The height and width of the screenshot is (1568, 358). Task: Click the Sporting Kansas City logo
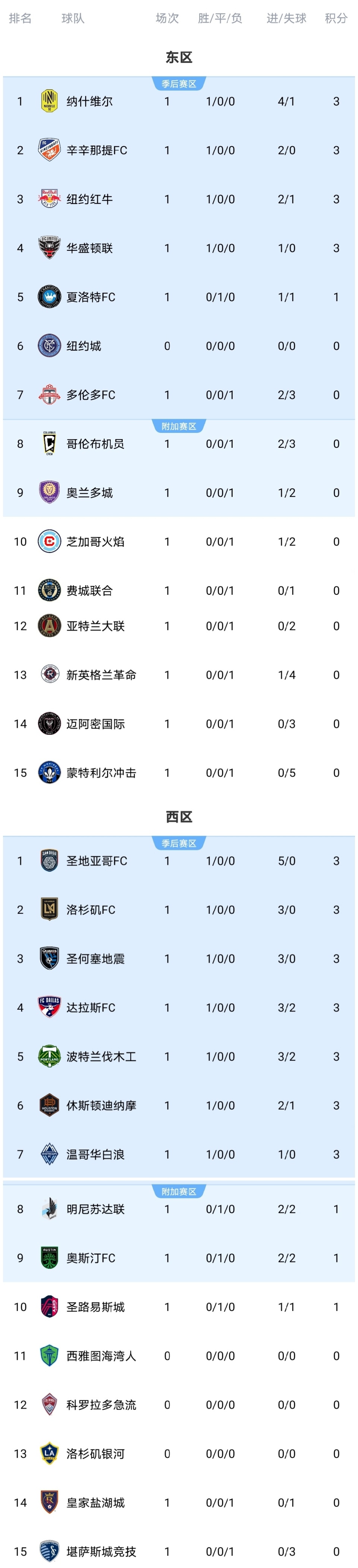(49, 1551)
